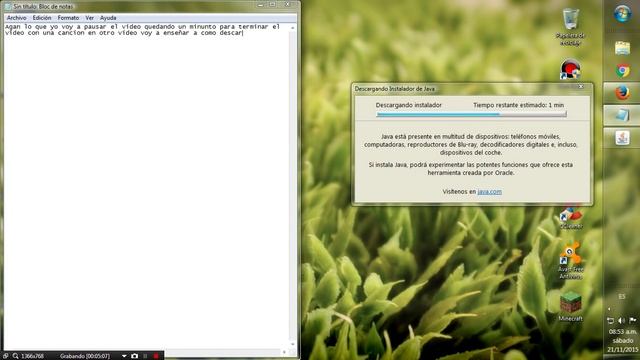Select the Avast Free Antivirus desktop icon
640x360 pixels.
tap(570, 260)
